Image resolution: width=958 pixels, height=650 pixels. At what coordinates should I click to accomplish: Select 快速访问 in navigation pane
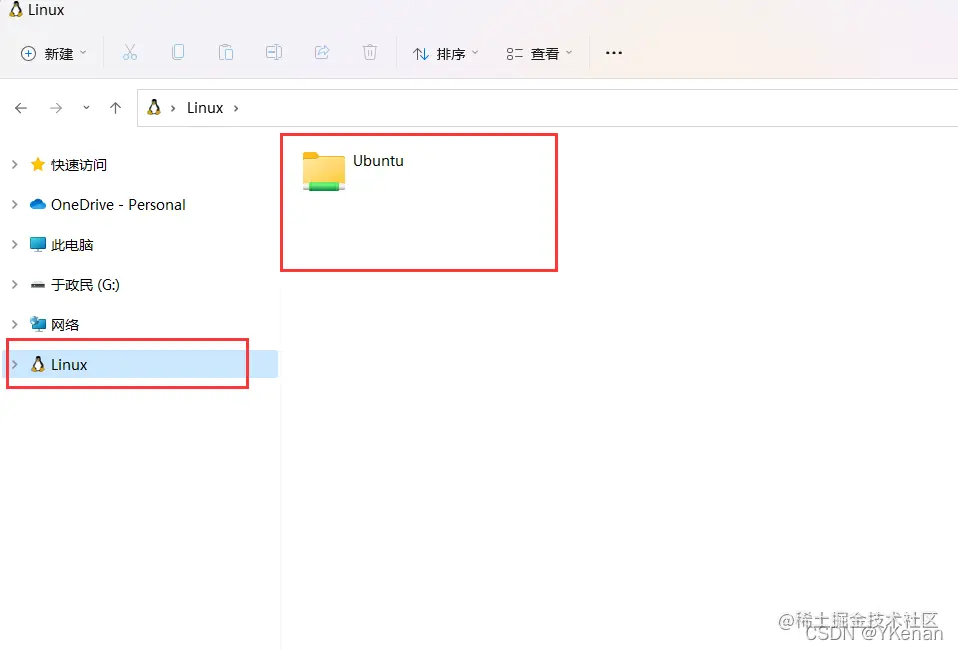[x=79, y=165]
